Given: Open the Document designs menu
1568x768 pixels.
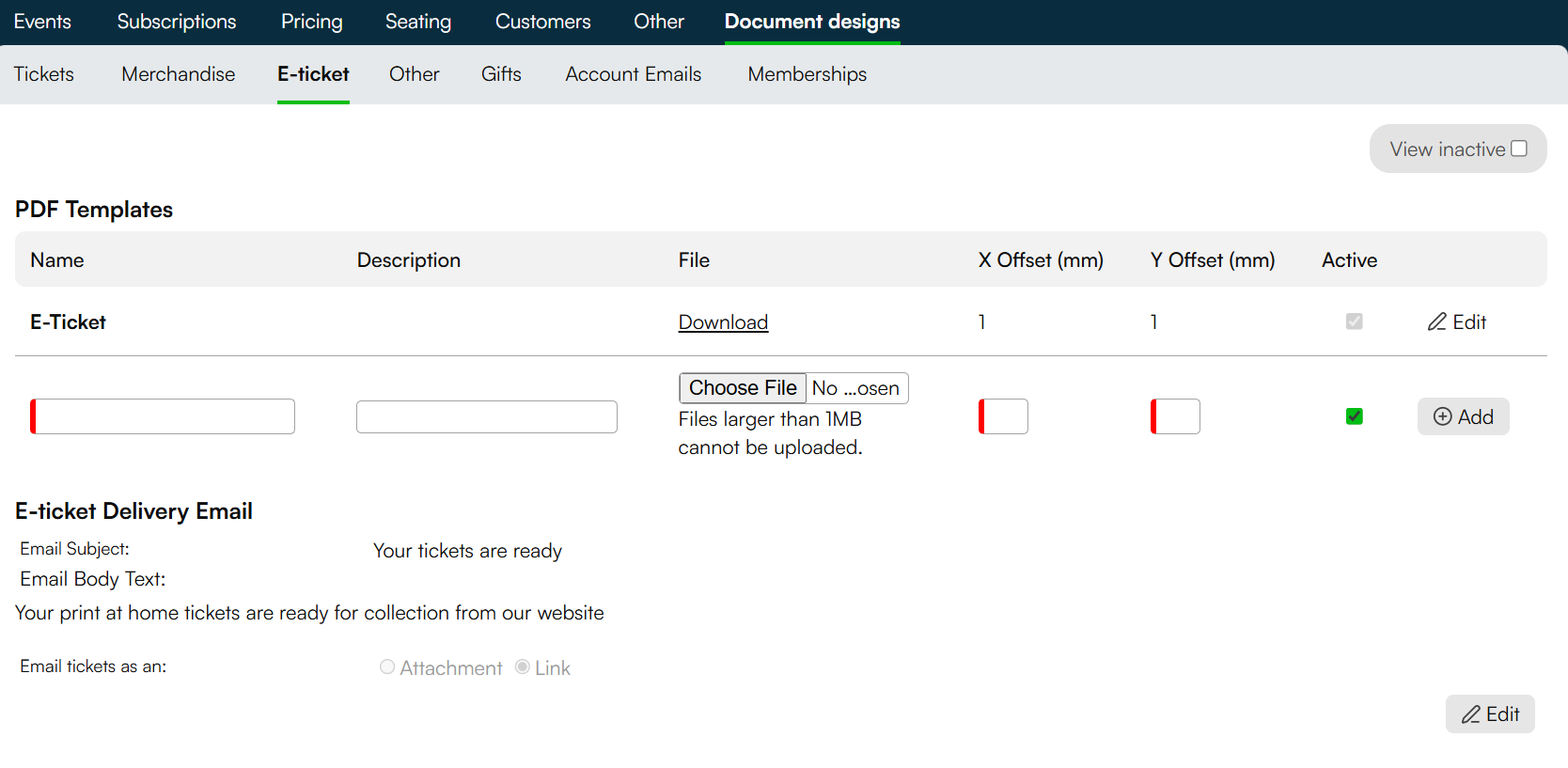Looking at the screenshot, I should (812, 22).
